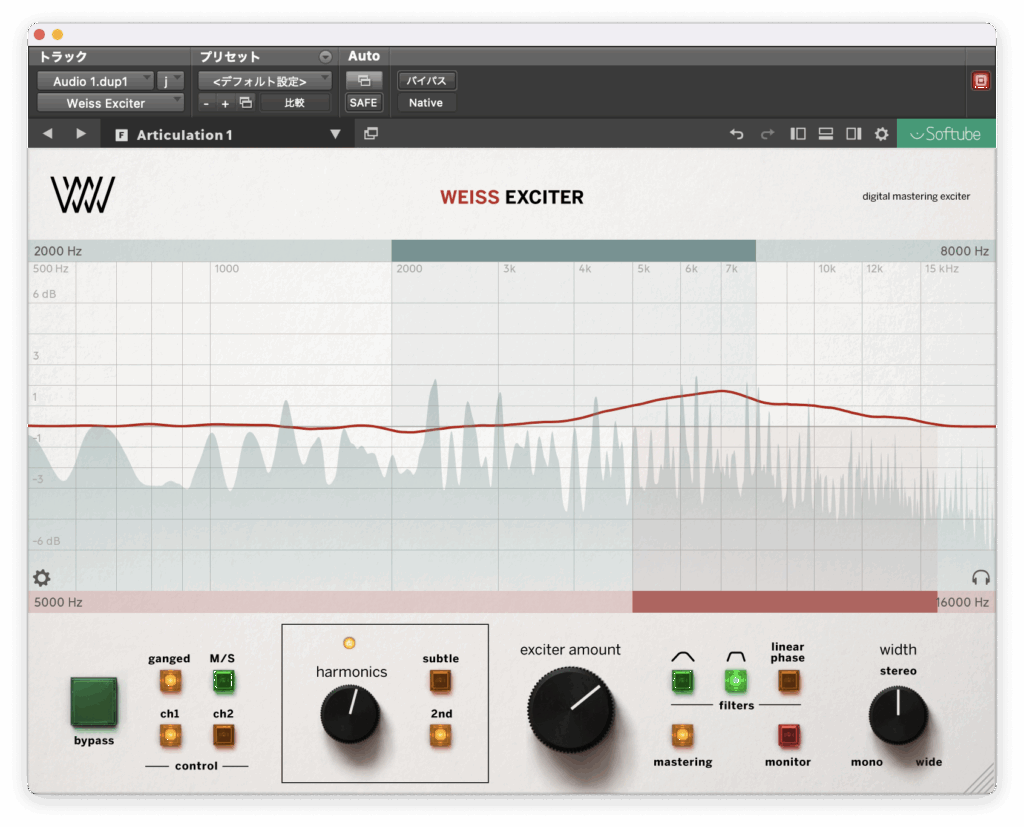The width and height of the screenshot is (1024, 827).
Task: Click the red lower frequency band bar
Action: click(x=784, y=602)
